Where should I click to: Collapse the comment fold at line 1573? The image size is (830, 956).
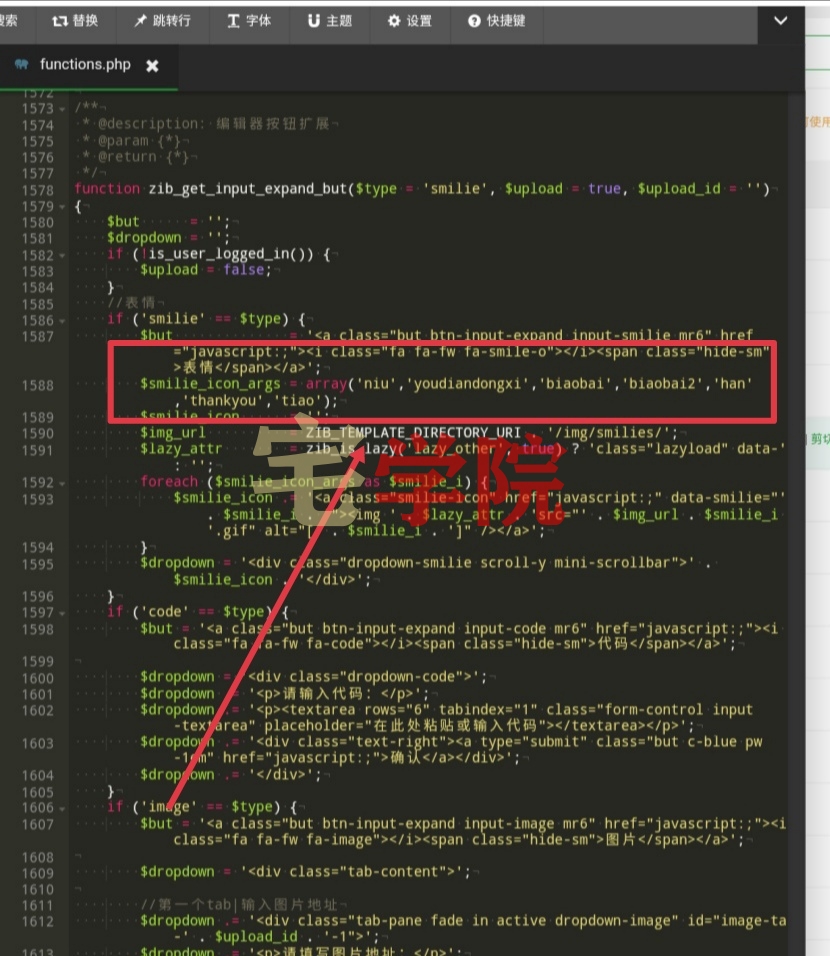[x=62, y=109]
